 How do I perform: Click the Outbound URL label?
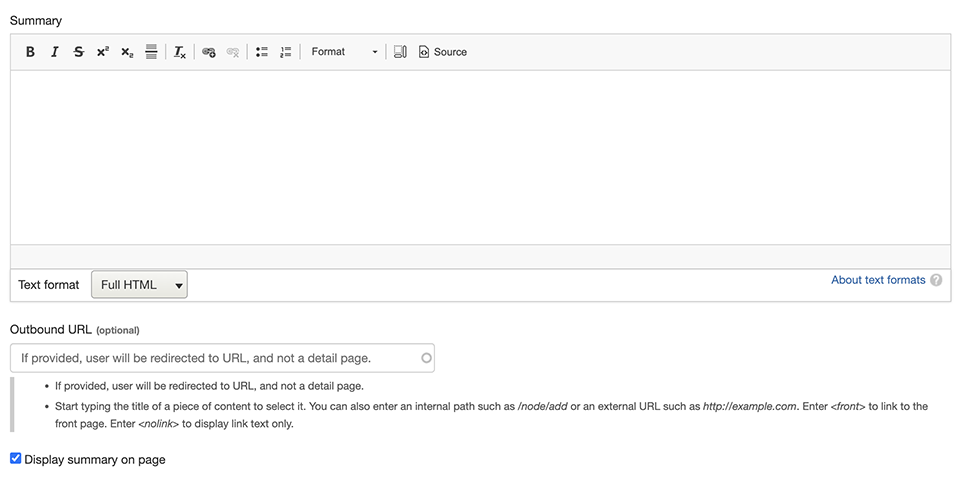pyautogui.click(x=51, y=329)
